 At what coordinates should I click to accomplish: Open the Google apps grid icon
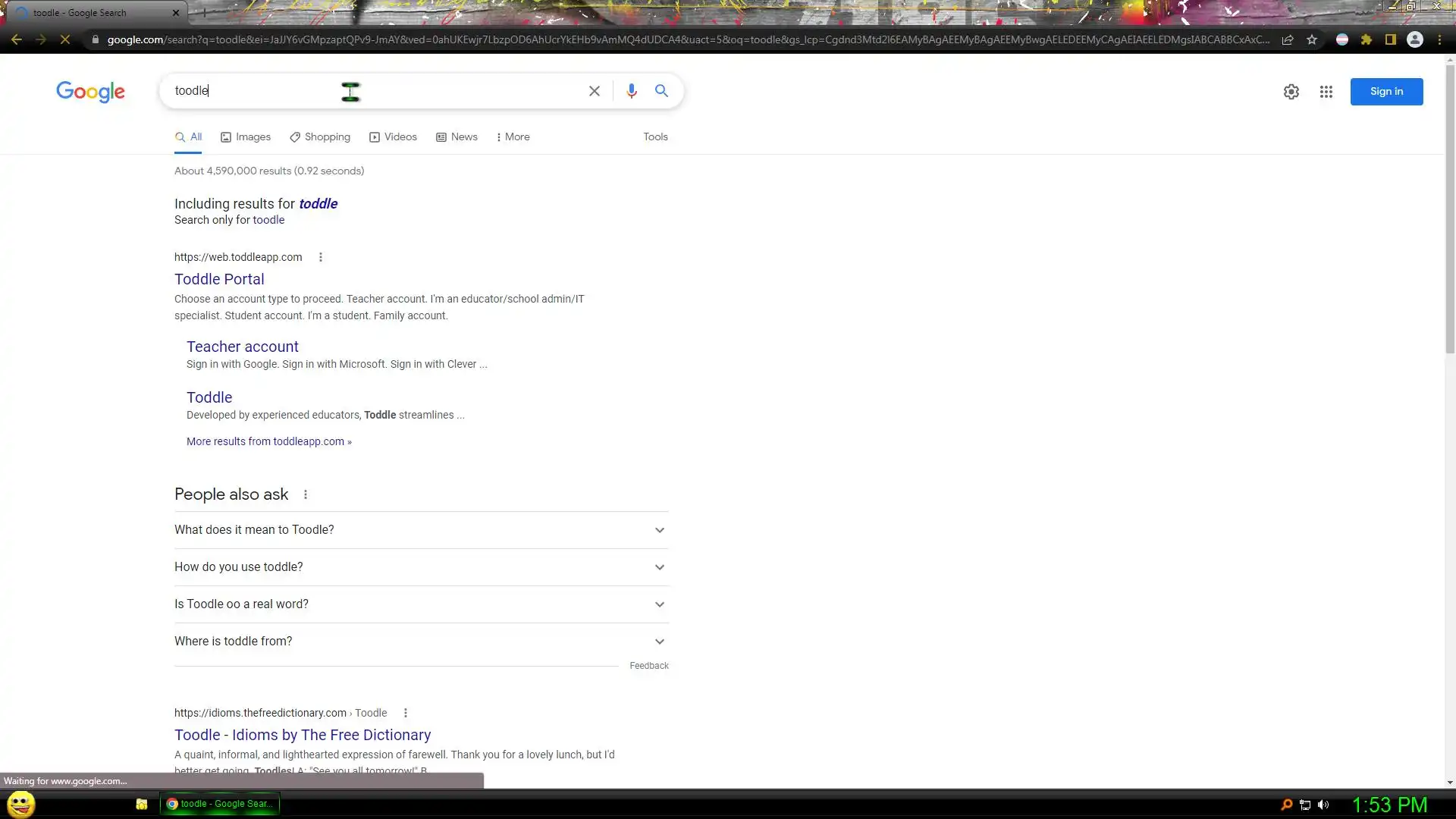coord(1326,92)
